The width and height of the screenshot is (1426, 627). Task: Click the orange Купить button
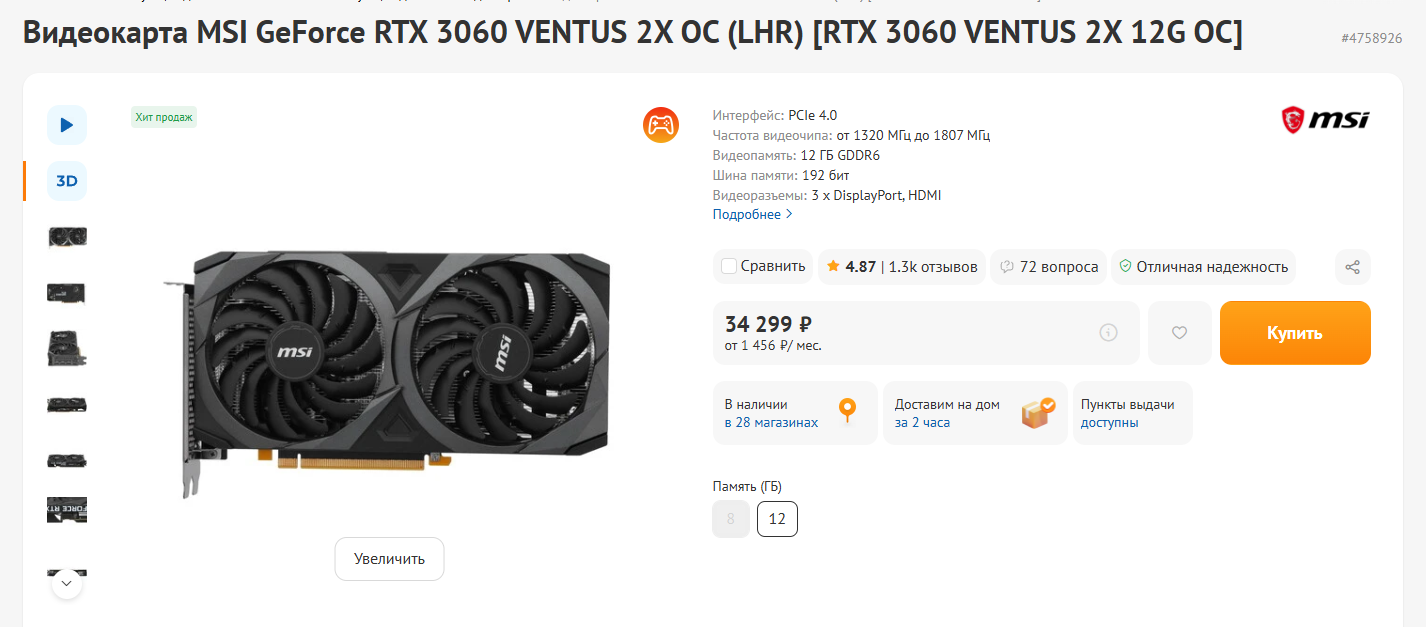click(x=1295, y=333)
